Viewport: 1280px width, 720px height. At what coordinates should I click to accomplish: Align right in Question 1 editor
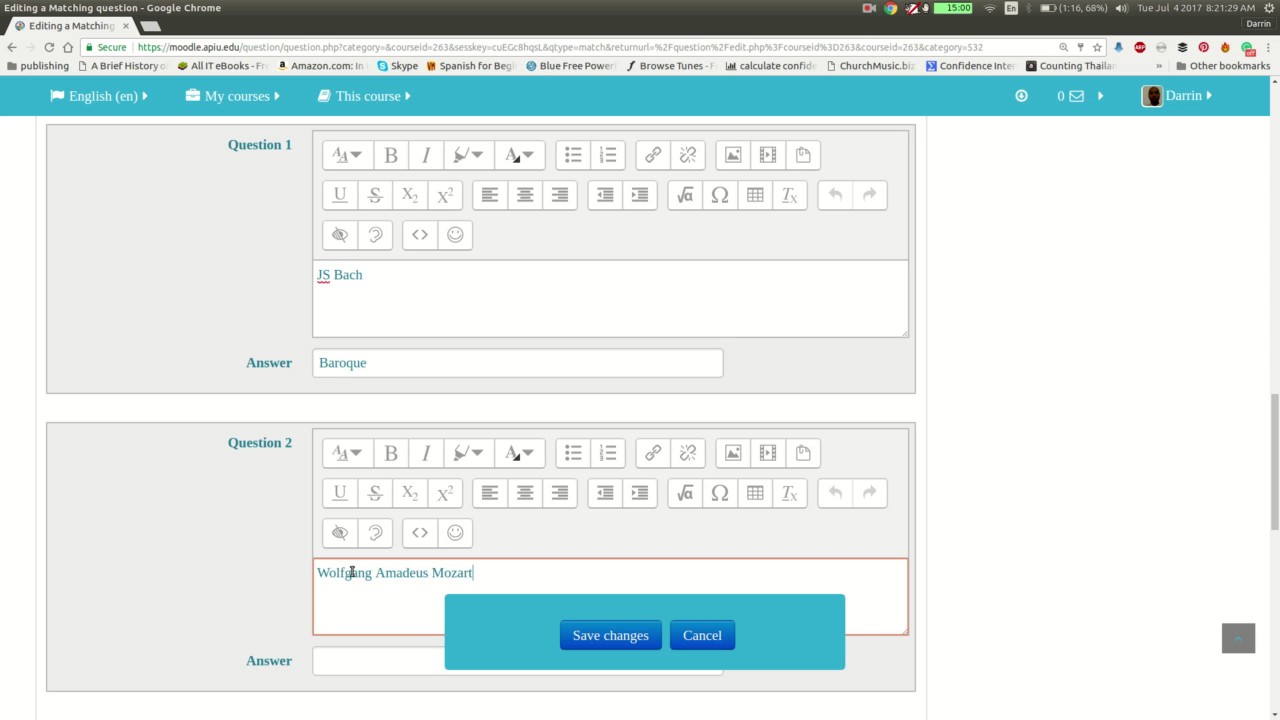pos(560,195)
